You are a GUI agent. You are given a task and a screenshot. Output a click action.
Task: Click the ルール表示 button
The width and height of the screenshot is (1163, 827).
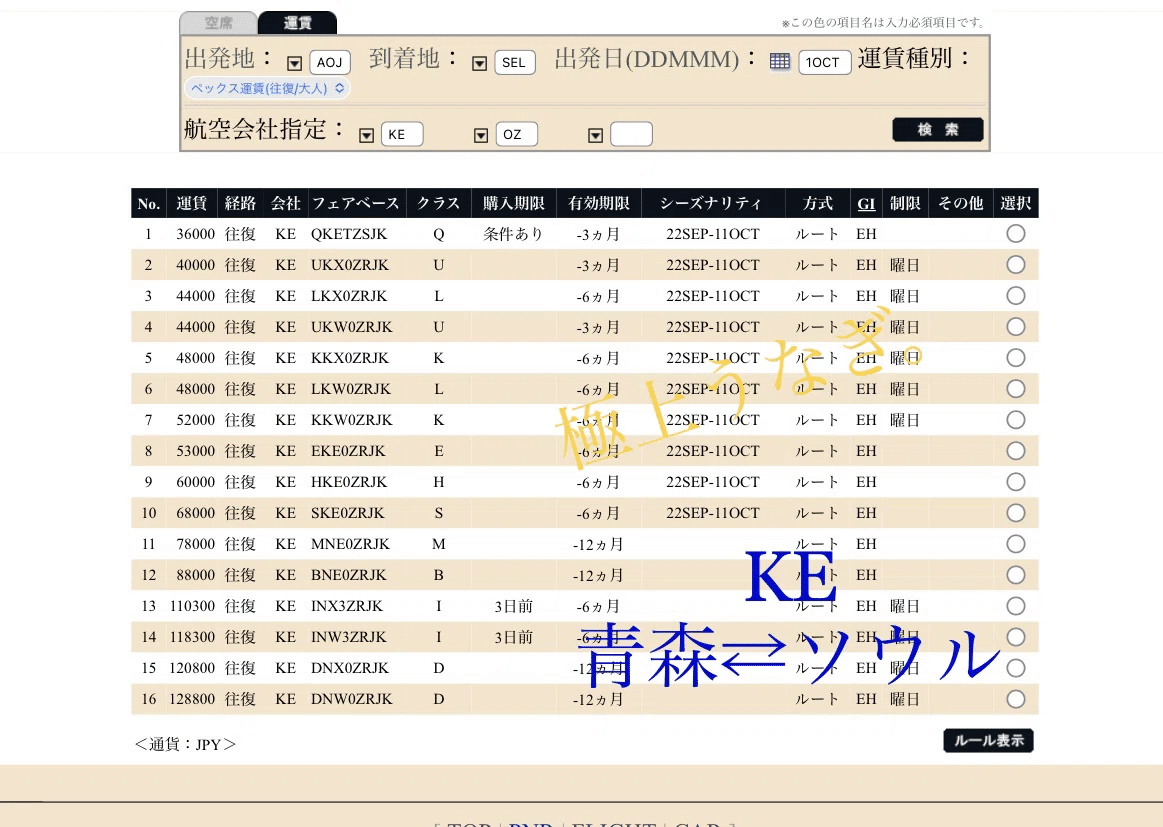pos(988,740)
